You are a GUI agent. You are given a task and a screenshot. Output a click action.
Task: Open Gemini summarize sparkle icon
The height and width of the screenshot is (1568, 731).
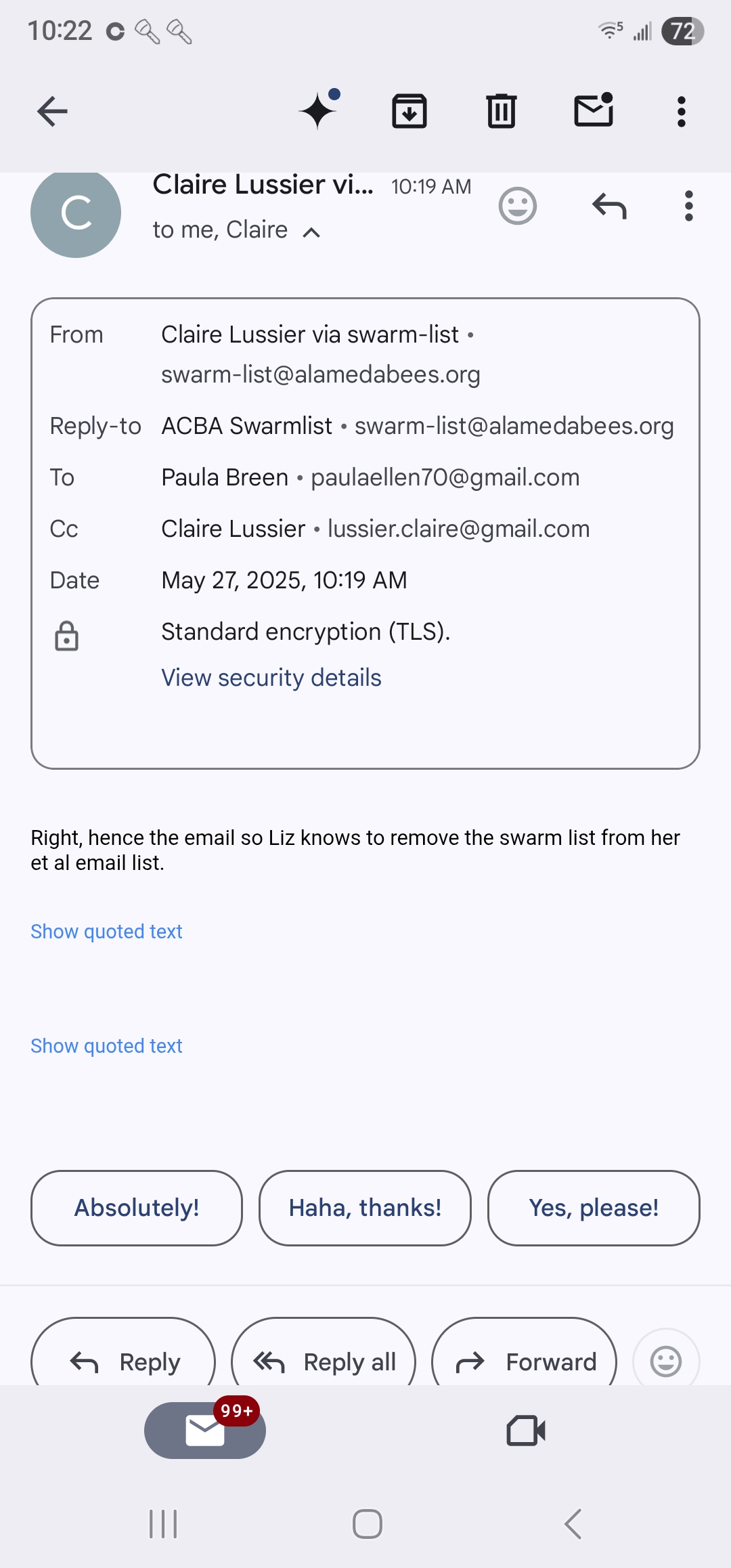[319, 110]
